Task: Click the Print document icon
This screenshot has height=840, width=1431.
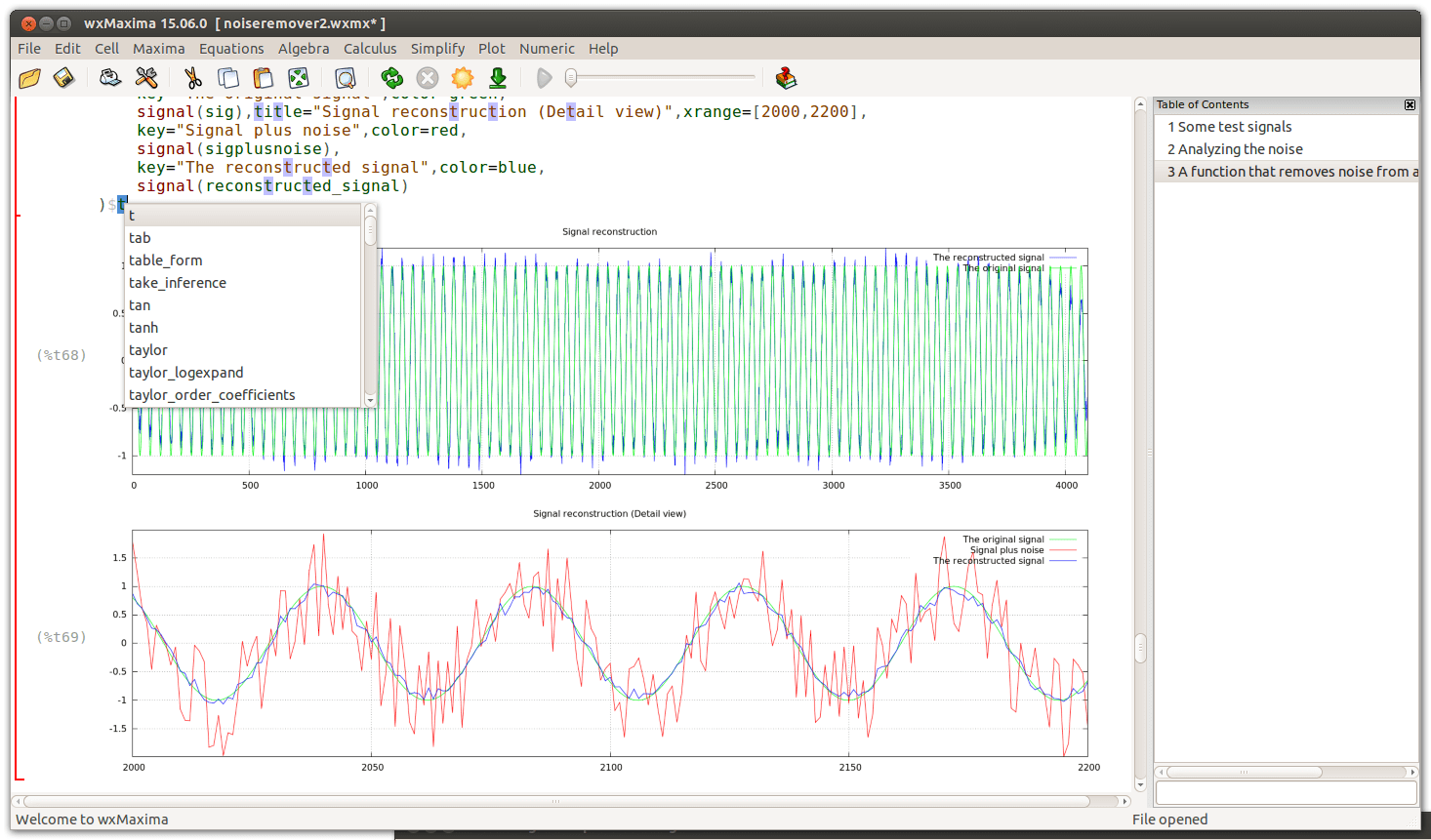Action: 110,78
